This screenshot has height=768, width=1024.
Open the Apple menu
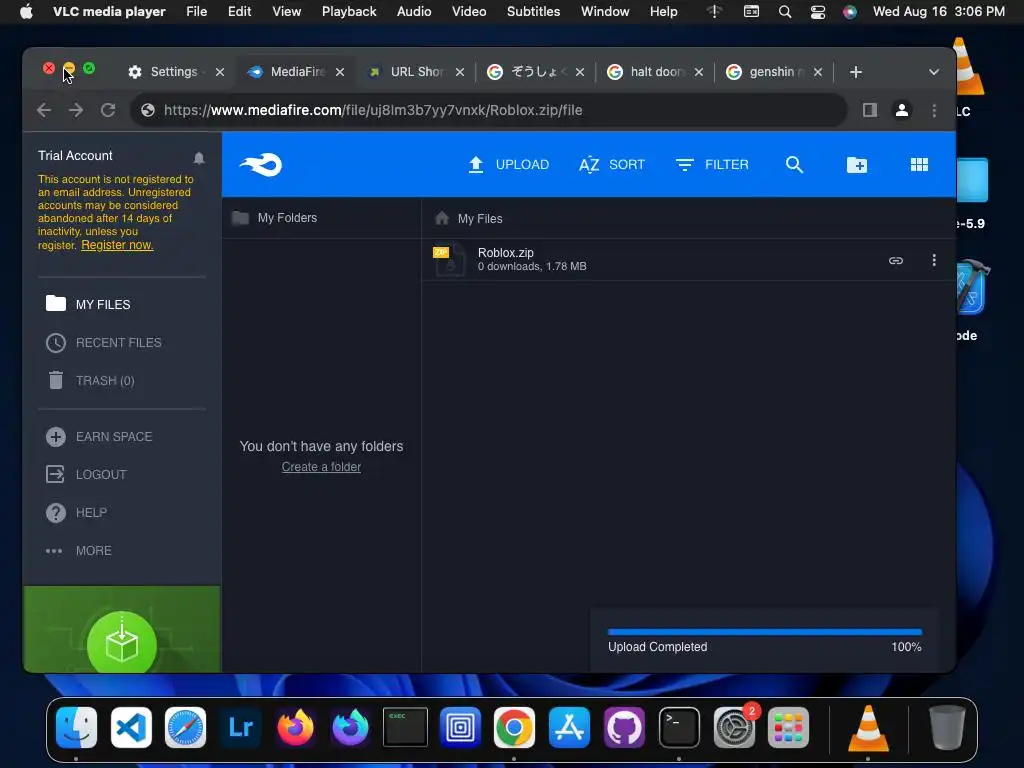click(26, 11)
